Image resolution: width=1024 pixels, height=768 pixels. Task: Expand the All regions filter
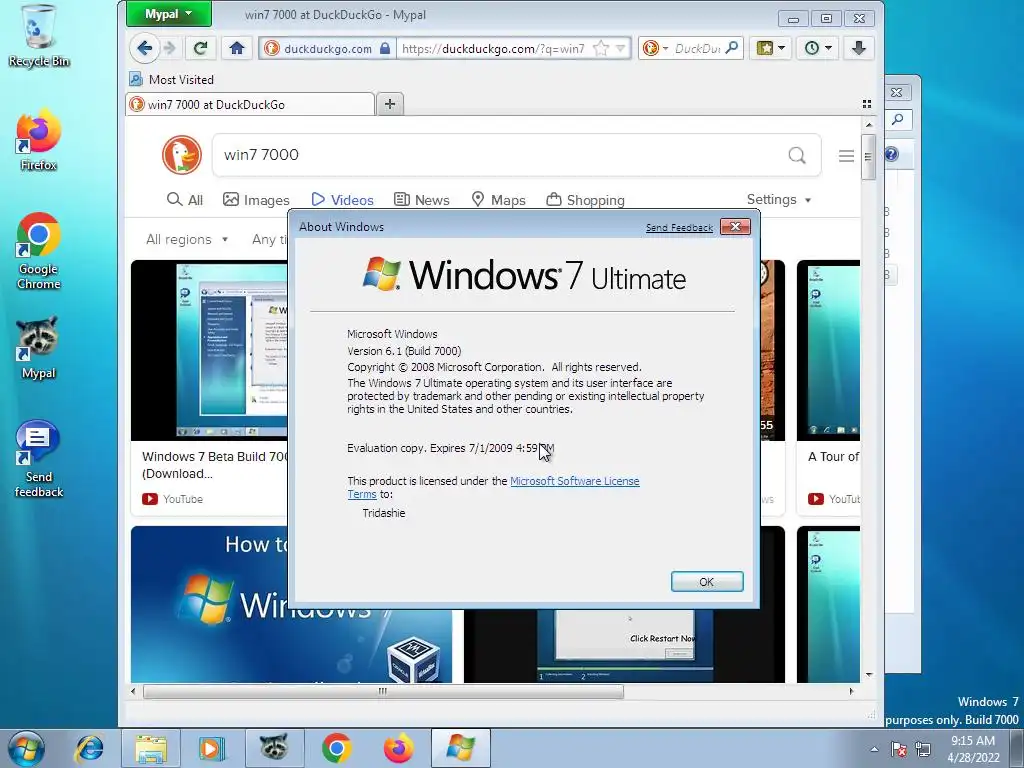click(187, 239)
